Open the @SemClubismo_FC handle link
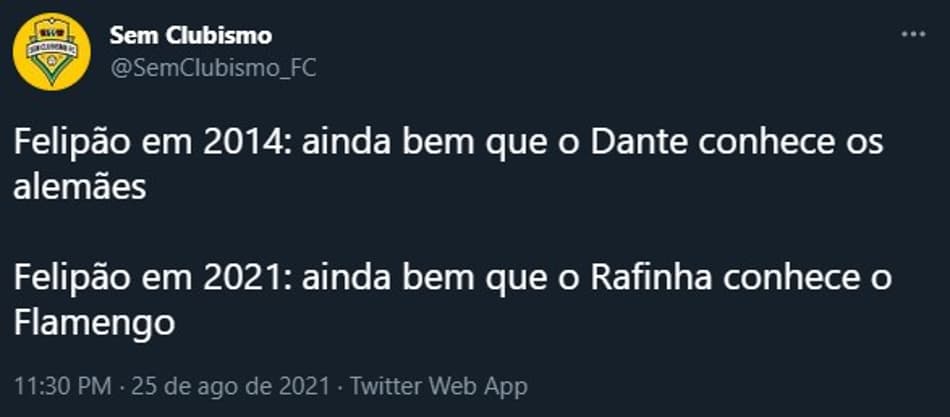The image size is (950, 417). 213,68
